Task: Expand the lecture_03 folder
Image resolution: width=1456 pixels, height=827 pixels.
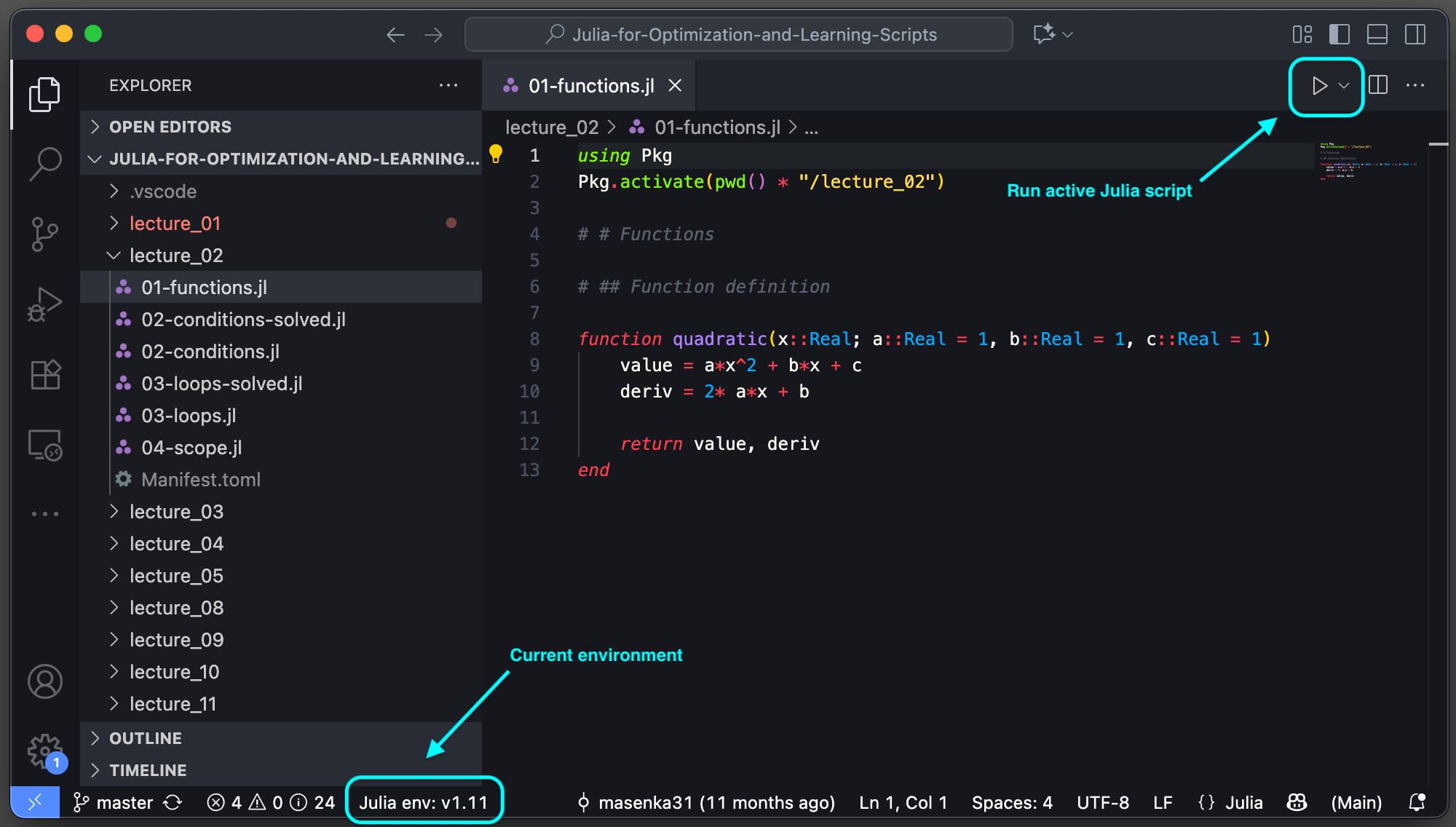Action: pos(176,512)
